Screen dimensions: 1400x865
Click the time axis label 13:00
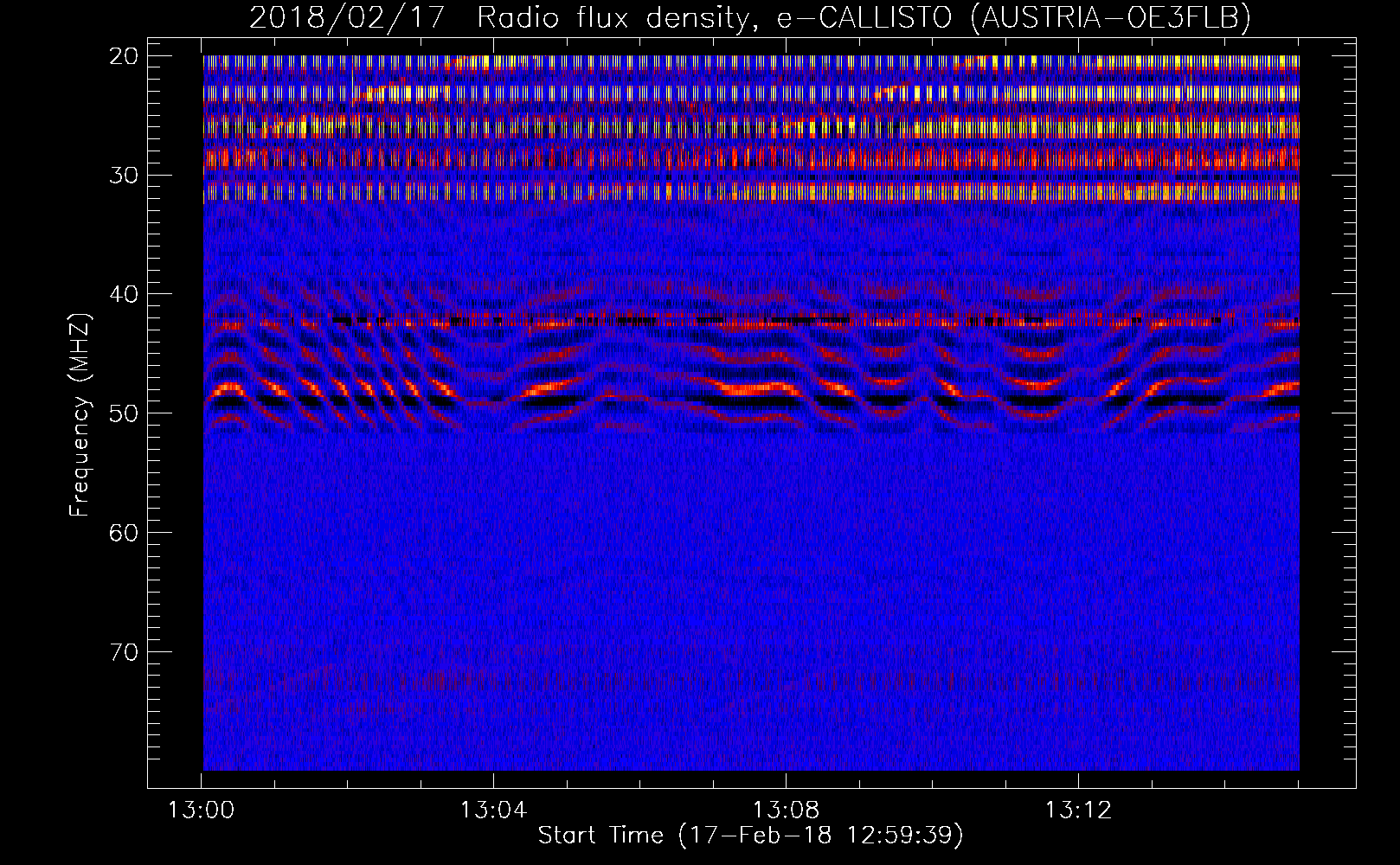point(202,811)
